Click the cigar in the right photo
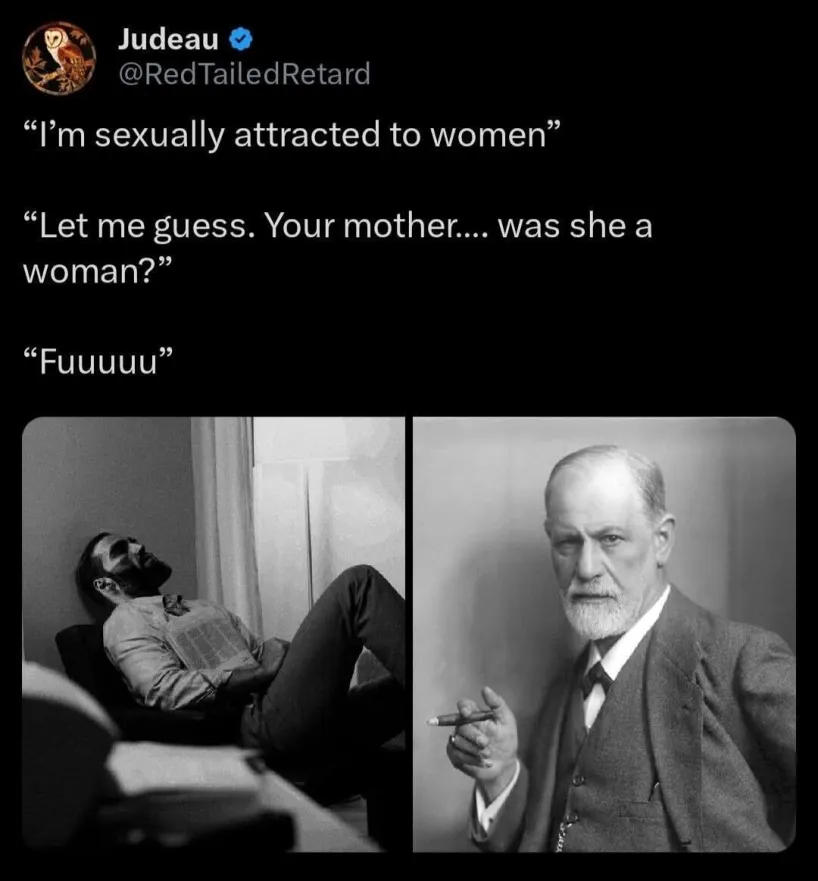Viewport: 818px width, 881px height. click(x=461, y=718)
